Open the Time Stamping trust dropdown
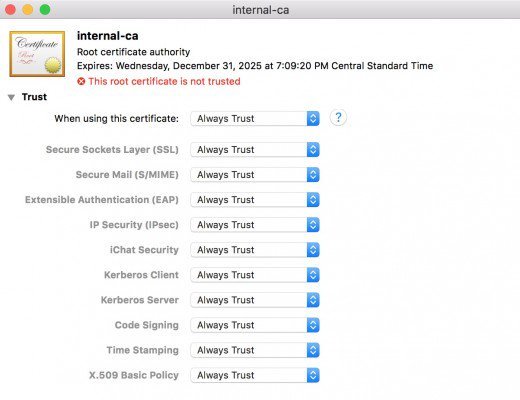The width and height of the screenshot is (520, 400). pos(255,350)
